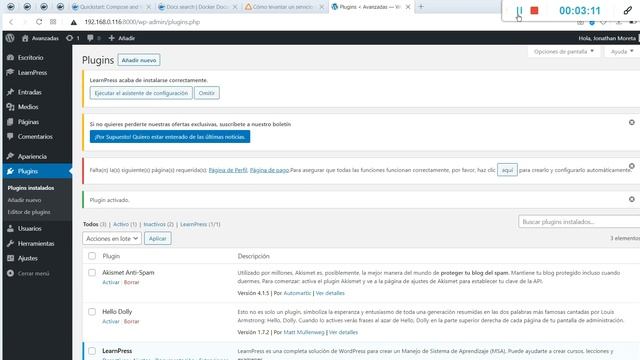The width and height of the screenshot is (640, 360).
Task: Activate Akismet Anti-Spam plugin
Action: 111,282
